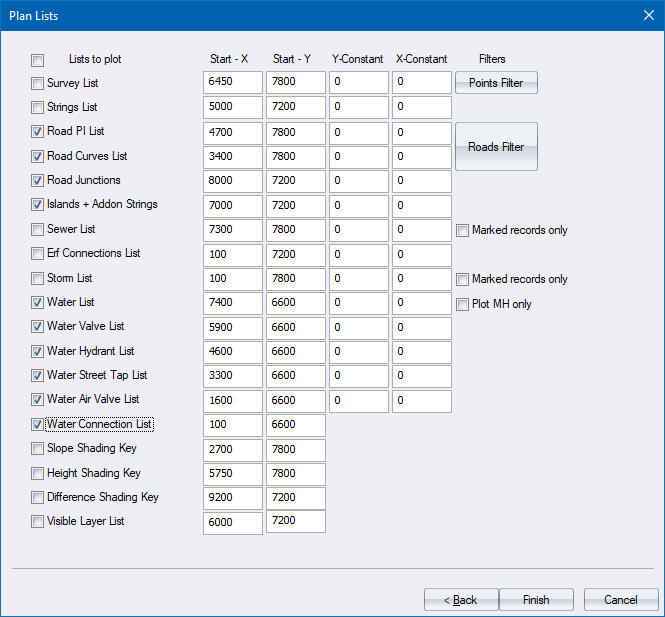Tick the Slope Shading Key checkbox
665x617 pixels.
pos(38,449)
